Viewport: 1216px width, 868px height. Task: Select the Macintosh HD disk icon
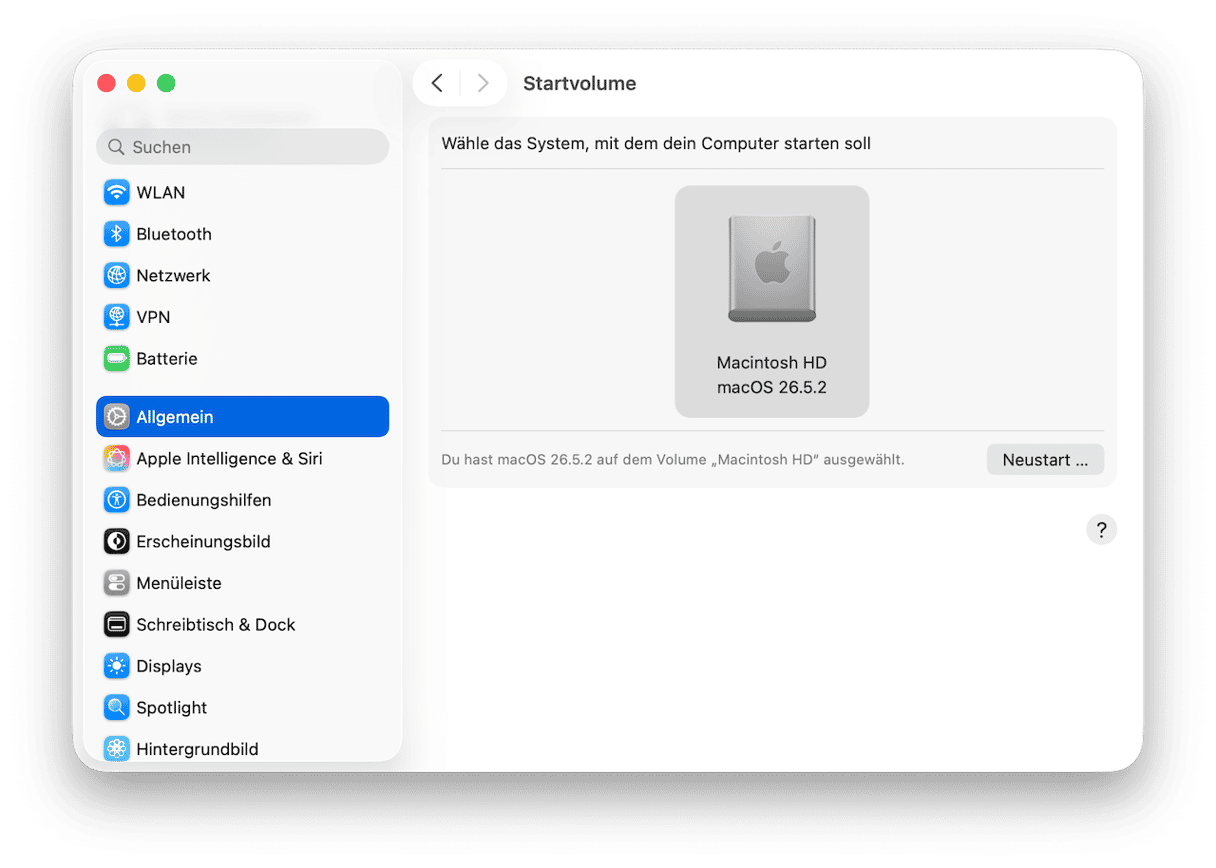(772, 268)
